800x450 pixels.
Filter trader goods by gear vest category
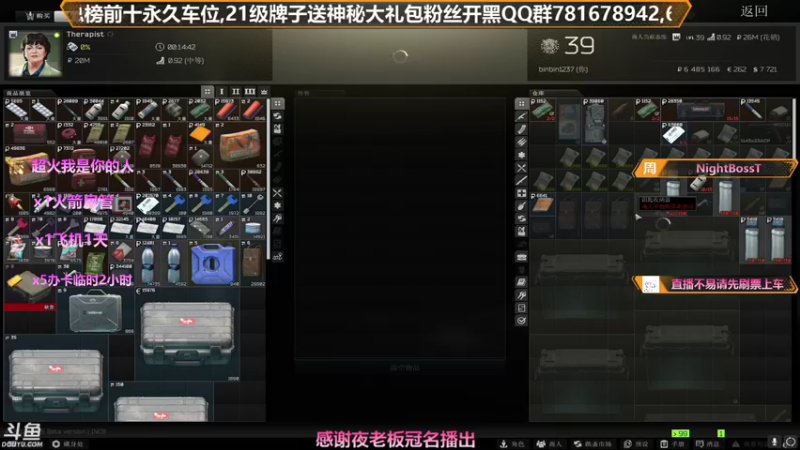(278, 129)
